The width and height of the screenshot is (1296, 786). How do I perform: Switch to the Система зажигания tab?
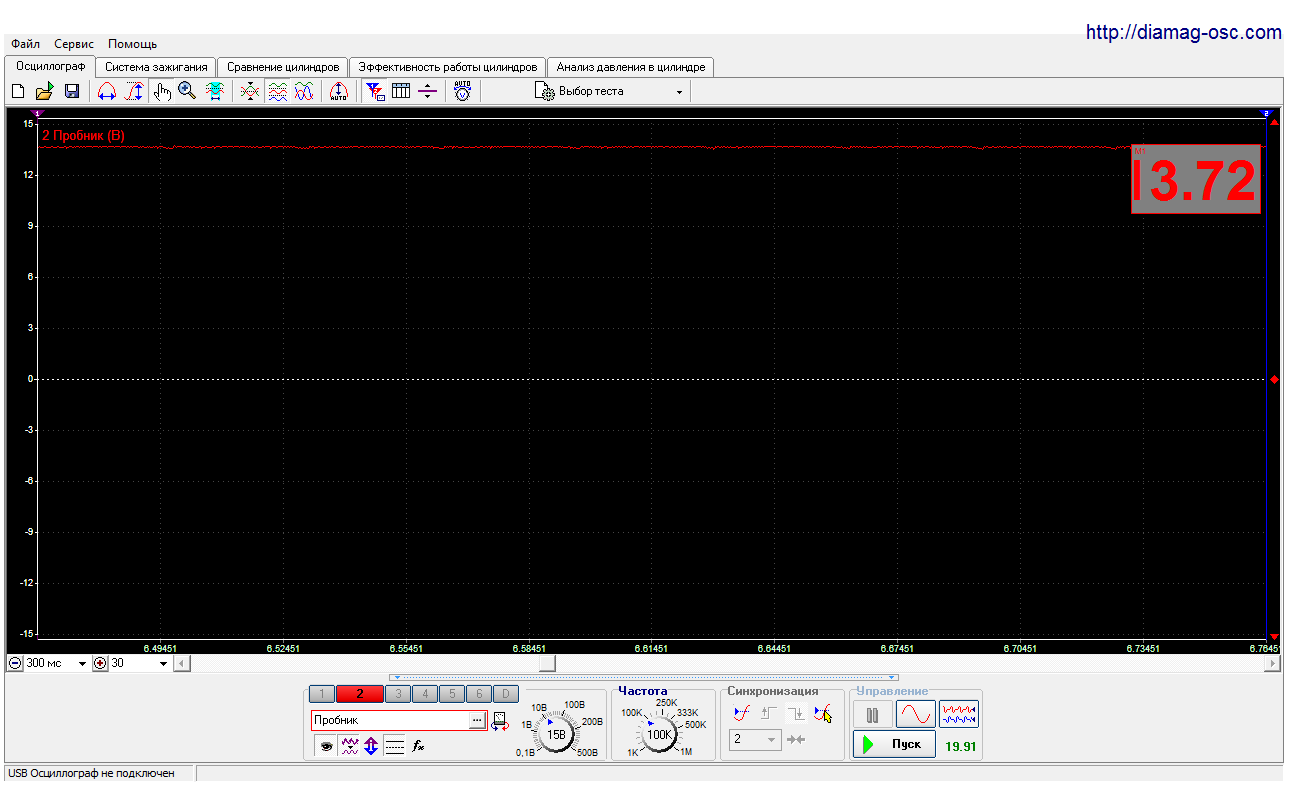156,67
